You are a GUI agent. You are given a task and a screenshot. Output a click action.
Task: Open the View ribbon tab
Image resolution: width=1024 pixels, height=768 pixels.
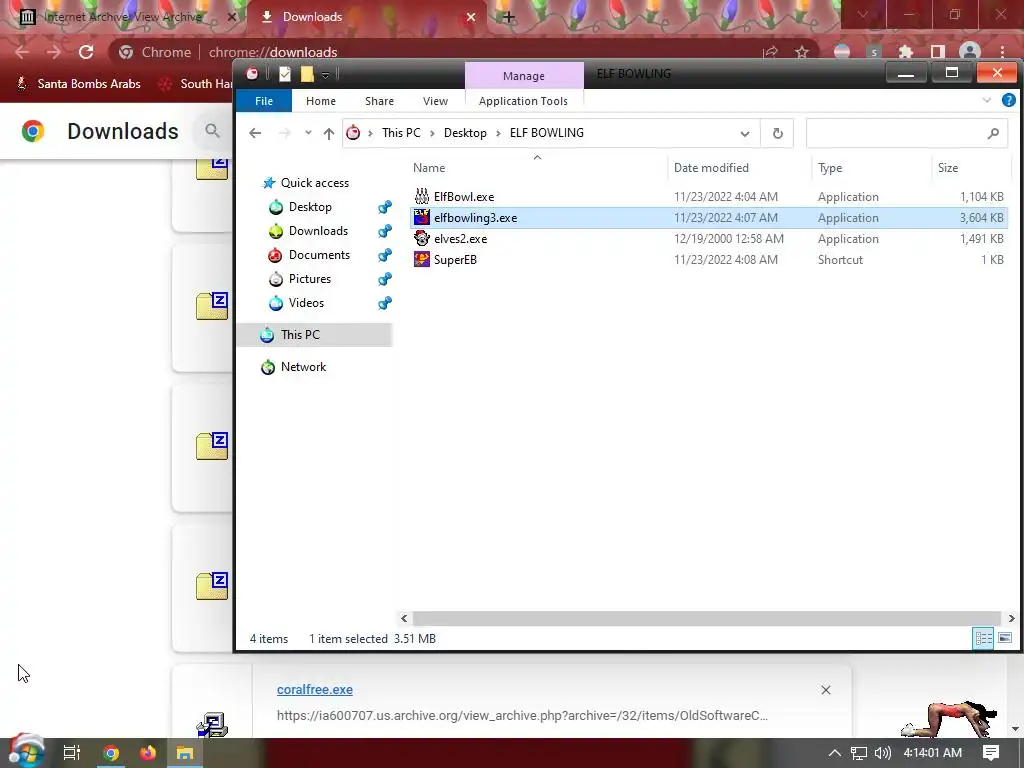[435, 101]
